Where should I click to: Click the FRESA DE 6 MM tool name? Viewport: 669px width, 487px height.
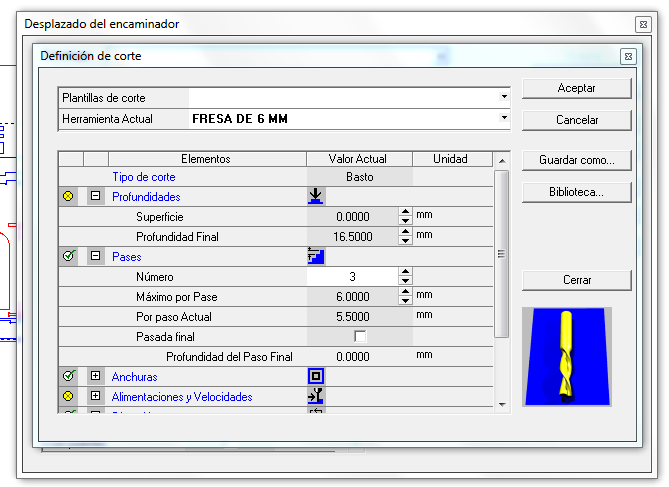[x=240, y=119]
